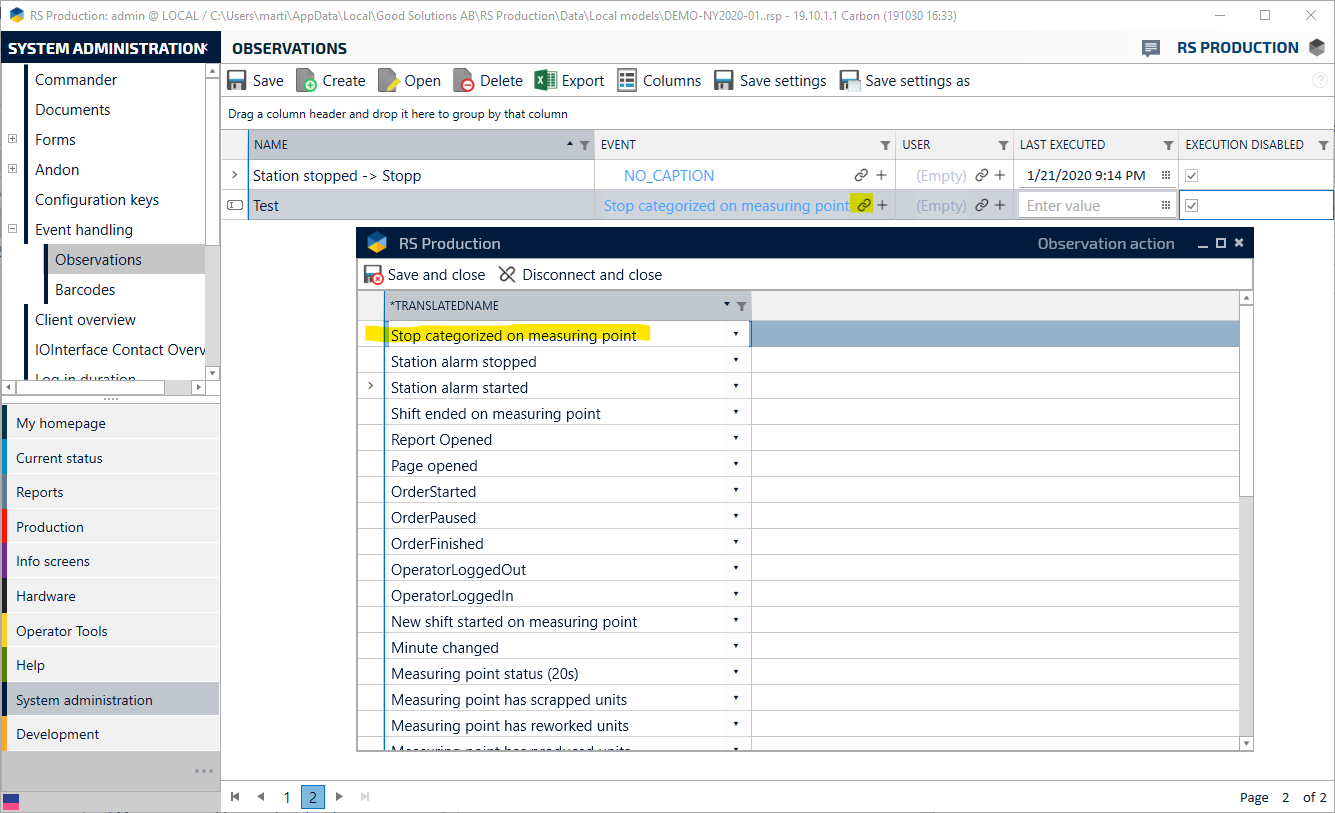Select Barcodes in the sidebar tree
This screenshot has width=1335, height=813.
click(85, 290)
